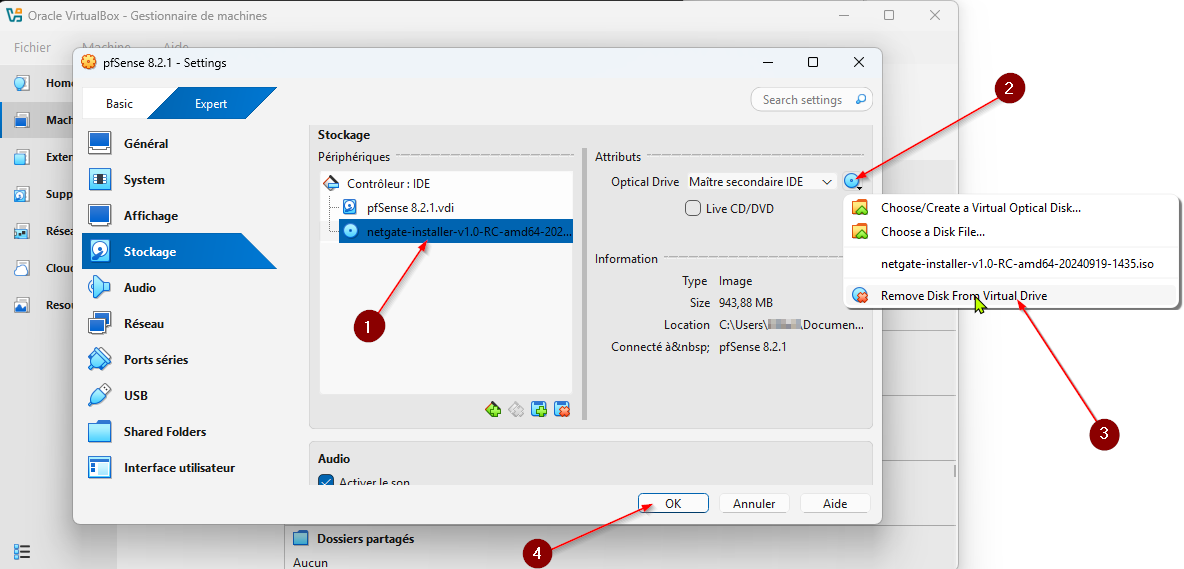
Task: Click the optical disk chooser icon
Action: [x=852, y=182]
